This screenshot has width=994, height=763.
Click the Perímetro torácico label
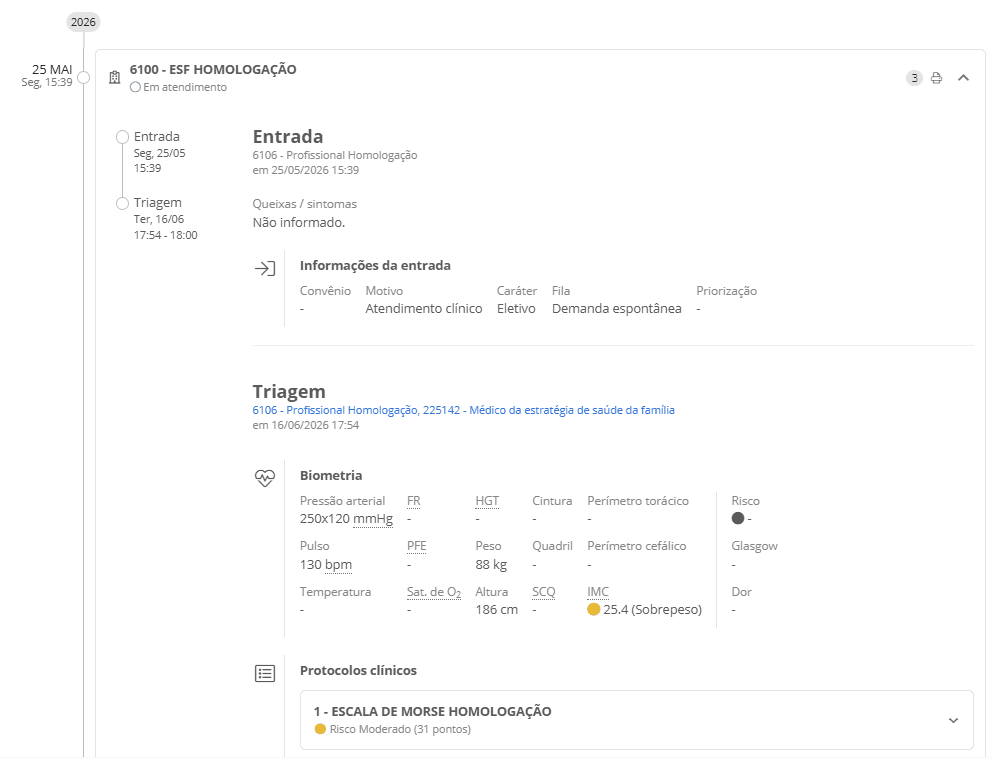pyautogui.click(x=638, y=501)
